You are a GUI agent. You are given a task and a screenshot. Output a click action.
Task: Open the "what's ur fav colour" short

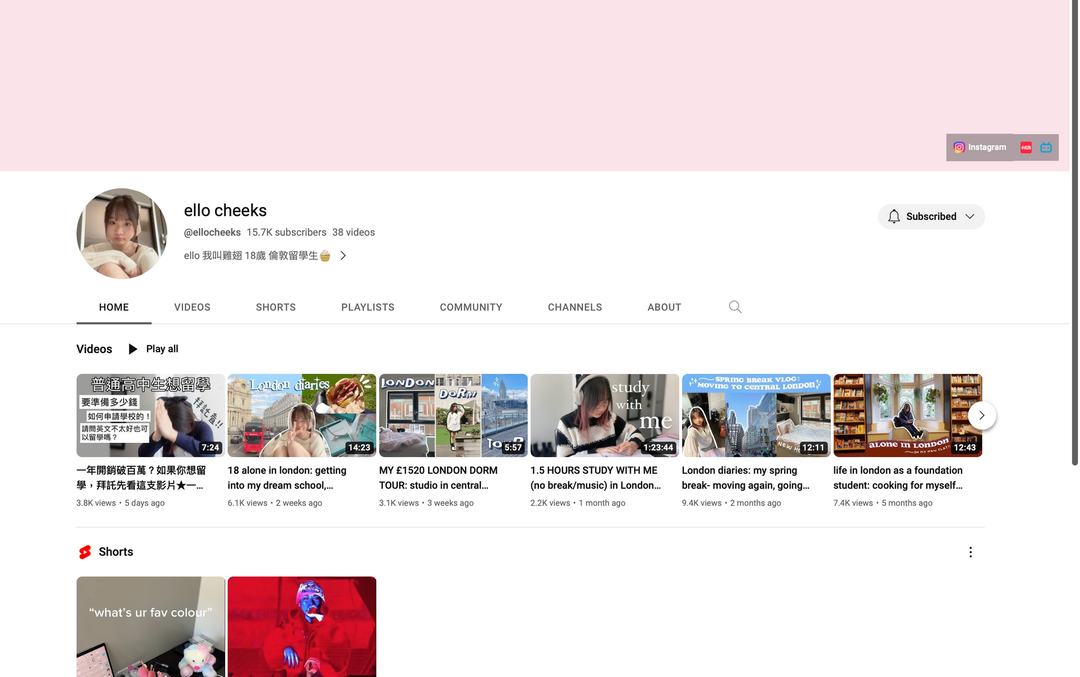pos(151,627)
